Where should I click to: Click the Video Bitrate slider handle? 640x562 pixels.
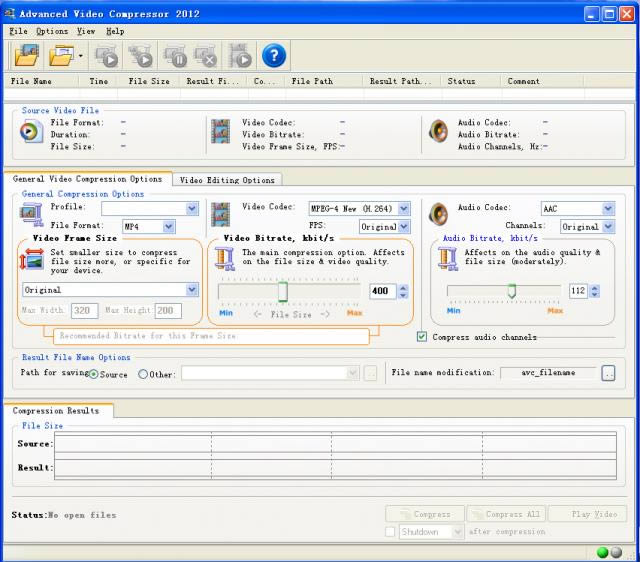point(283,291)
